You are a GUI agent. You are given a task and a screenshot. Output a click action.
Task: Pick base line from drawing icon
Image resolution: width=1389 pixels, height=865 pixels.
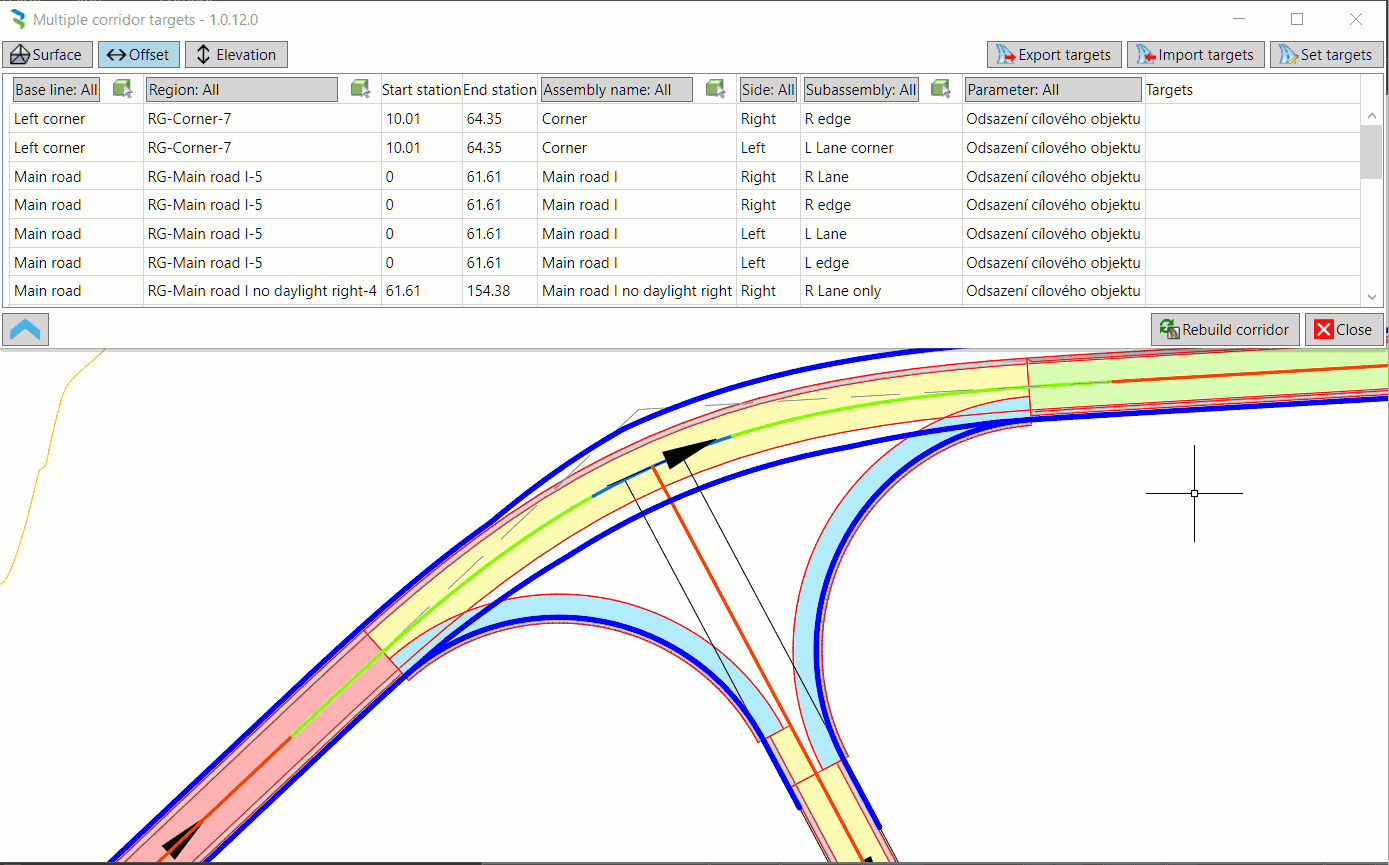[123, 89]
